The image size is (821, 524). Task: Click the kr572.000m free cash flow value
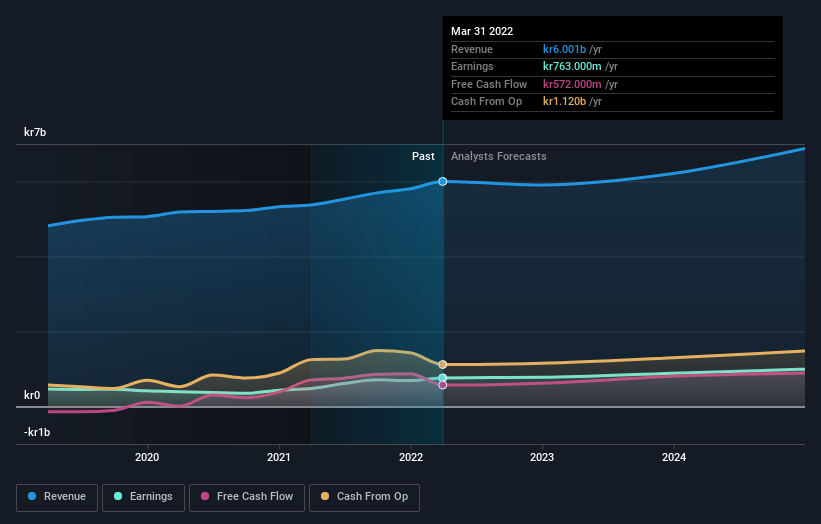click(572, 84)
